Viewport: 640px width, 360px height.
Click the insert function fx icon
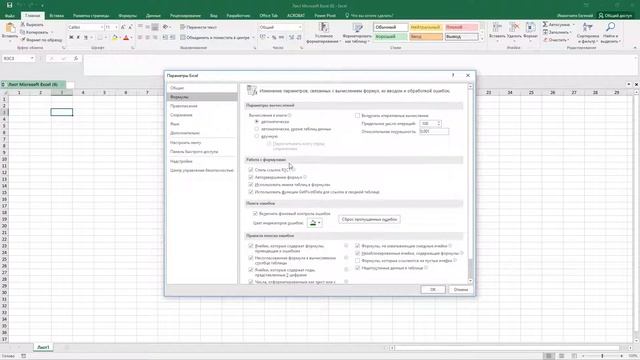[76, 58]
